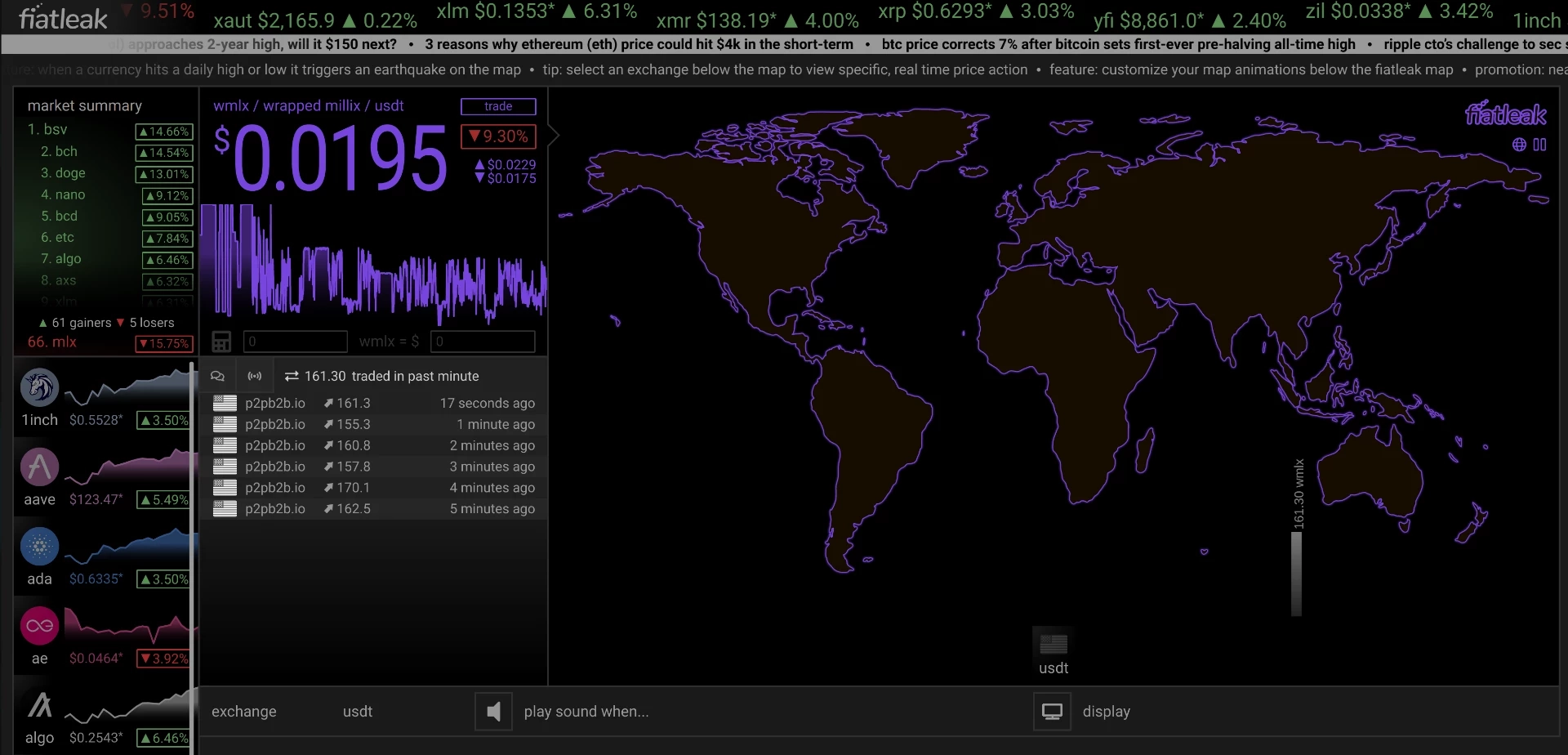
Task: Click the 1inch 3.50% change badge
Action: 164,421
